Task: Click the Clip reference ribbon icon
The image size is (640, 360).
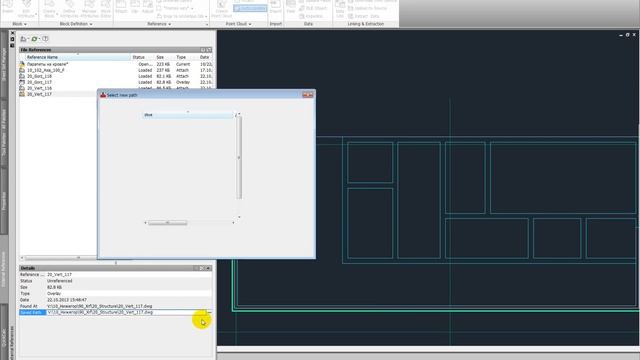Action: pyautogui.click(x=135, y=7)
